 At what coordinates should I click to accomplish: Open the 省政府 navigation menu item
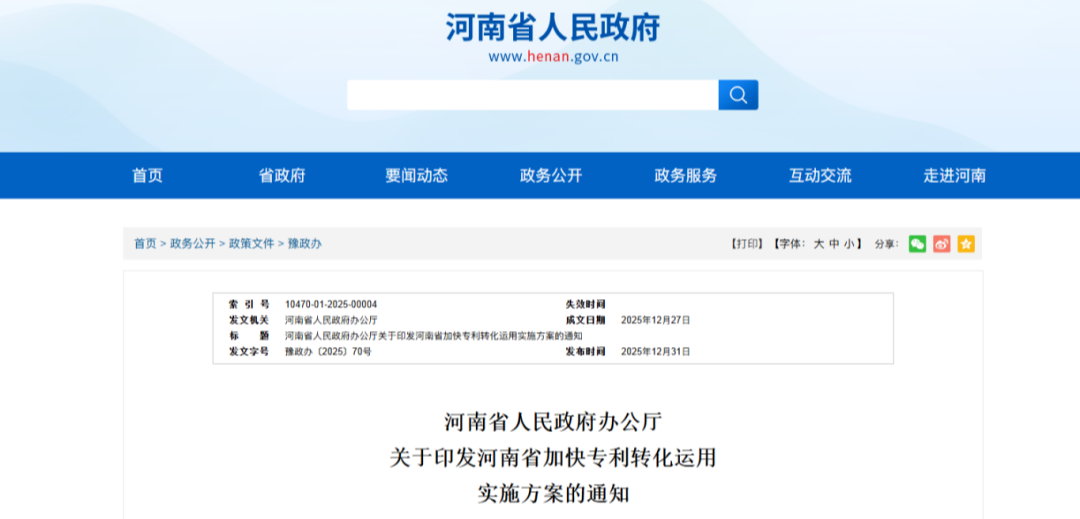282,176
